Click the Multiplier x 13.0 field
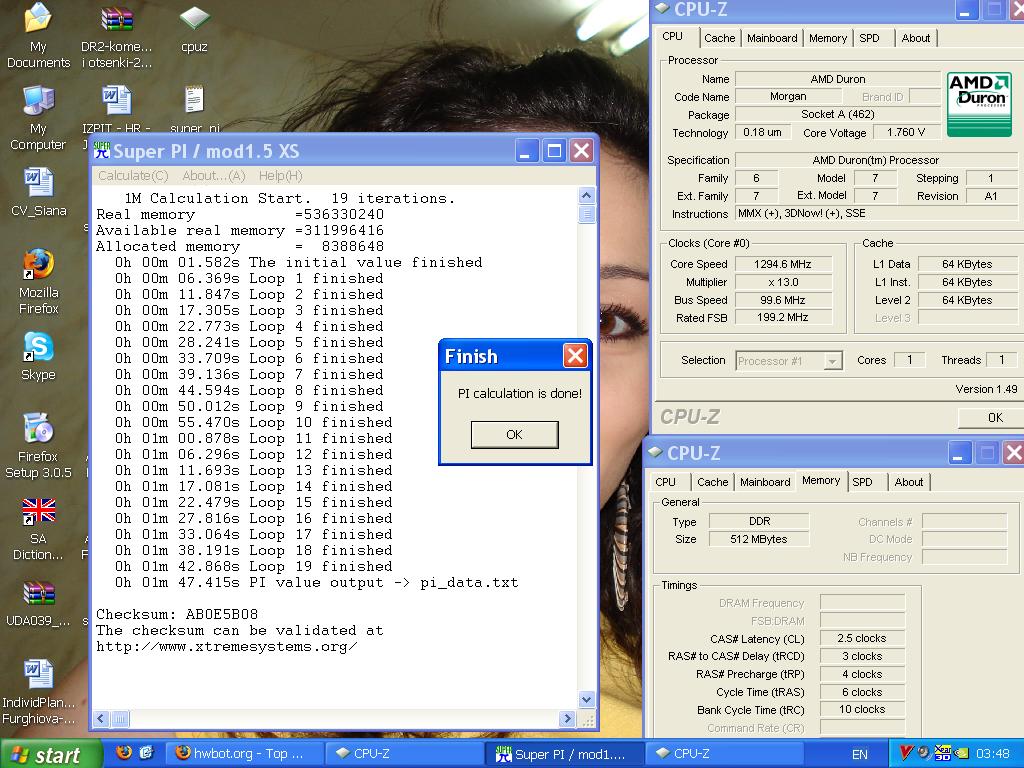 coord(783,282)
